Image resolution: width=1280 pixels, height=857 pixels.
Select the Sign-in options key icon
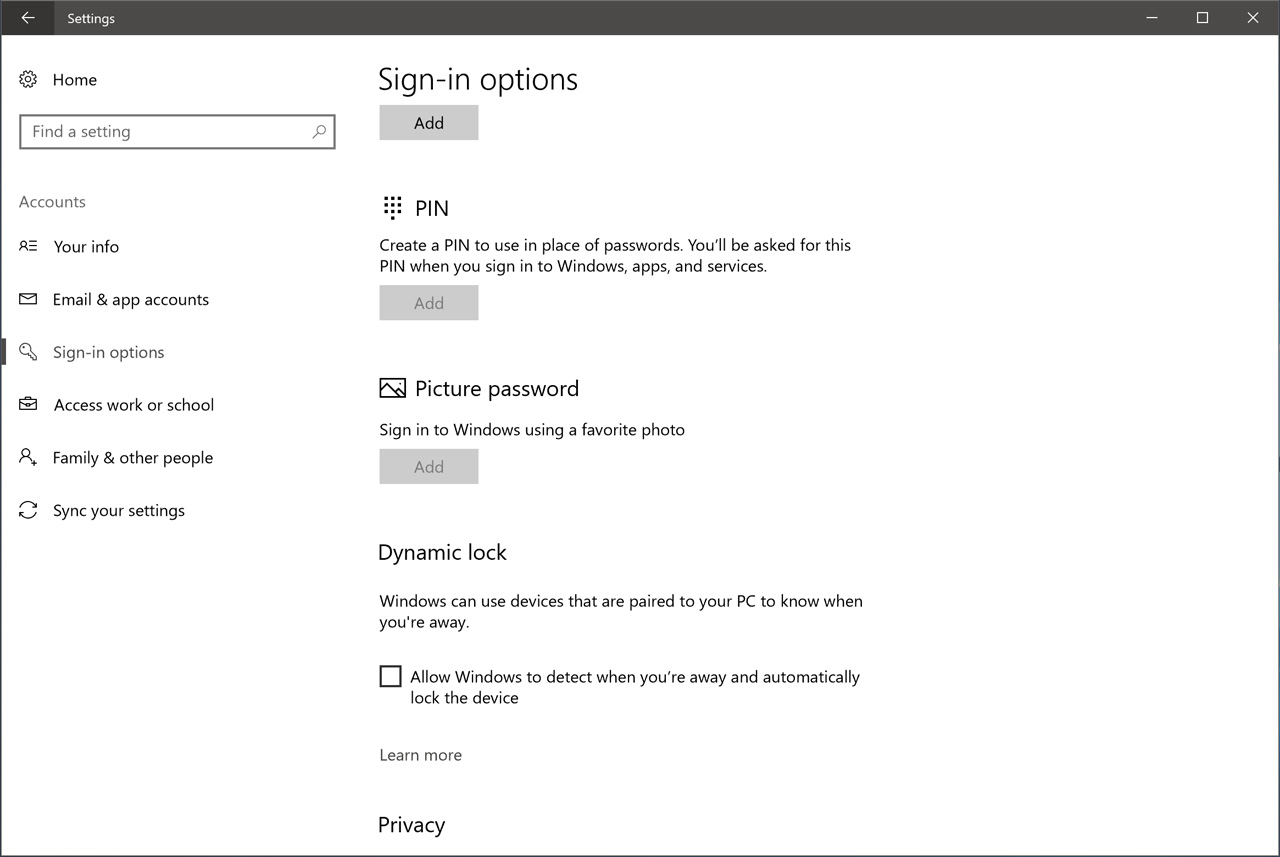(27, 351)
